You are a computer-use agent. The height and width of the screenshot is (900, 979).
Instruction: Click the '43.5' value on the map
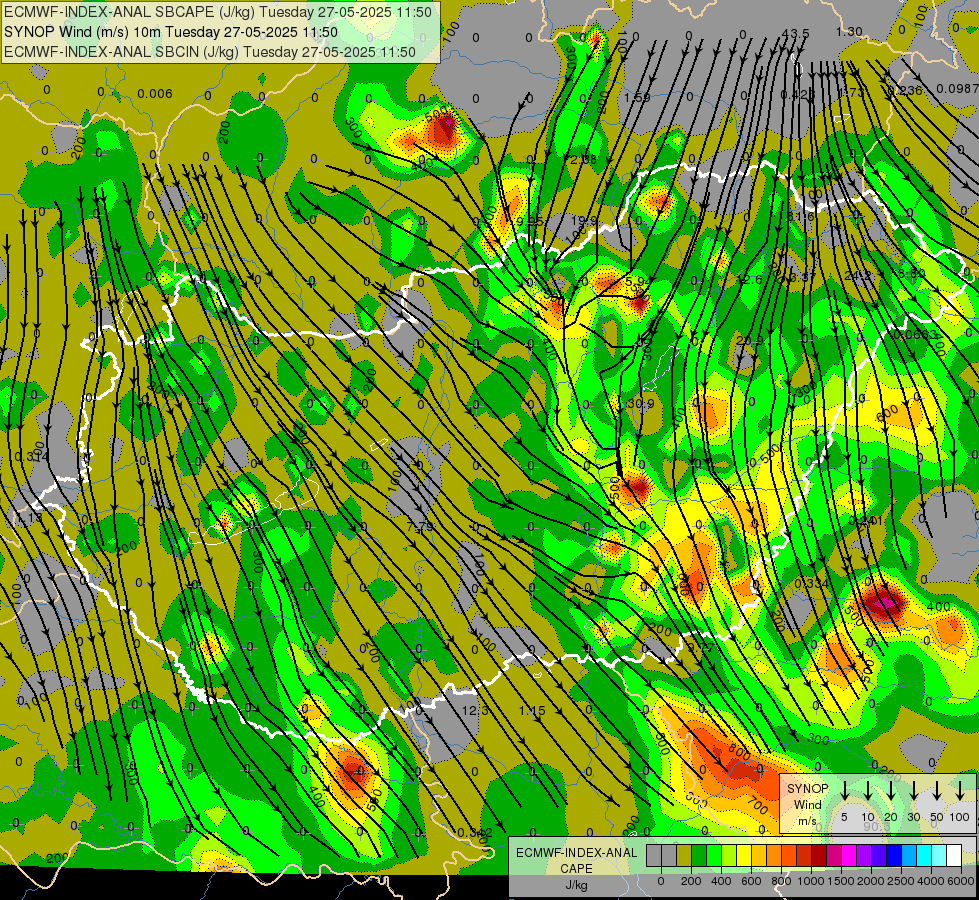(x=795, y=33)
